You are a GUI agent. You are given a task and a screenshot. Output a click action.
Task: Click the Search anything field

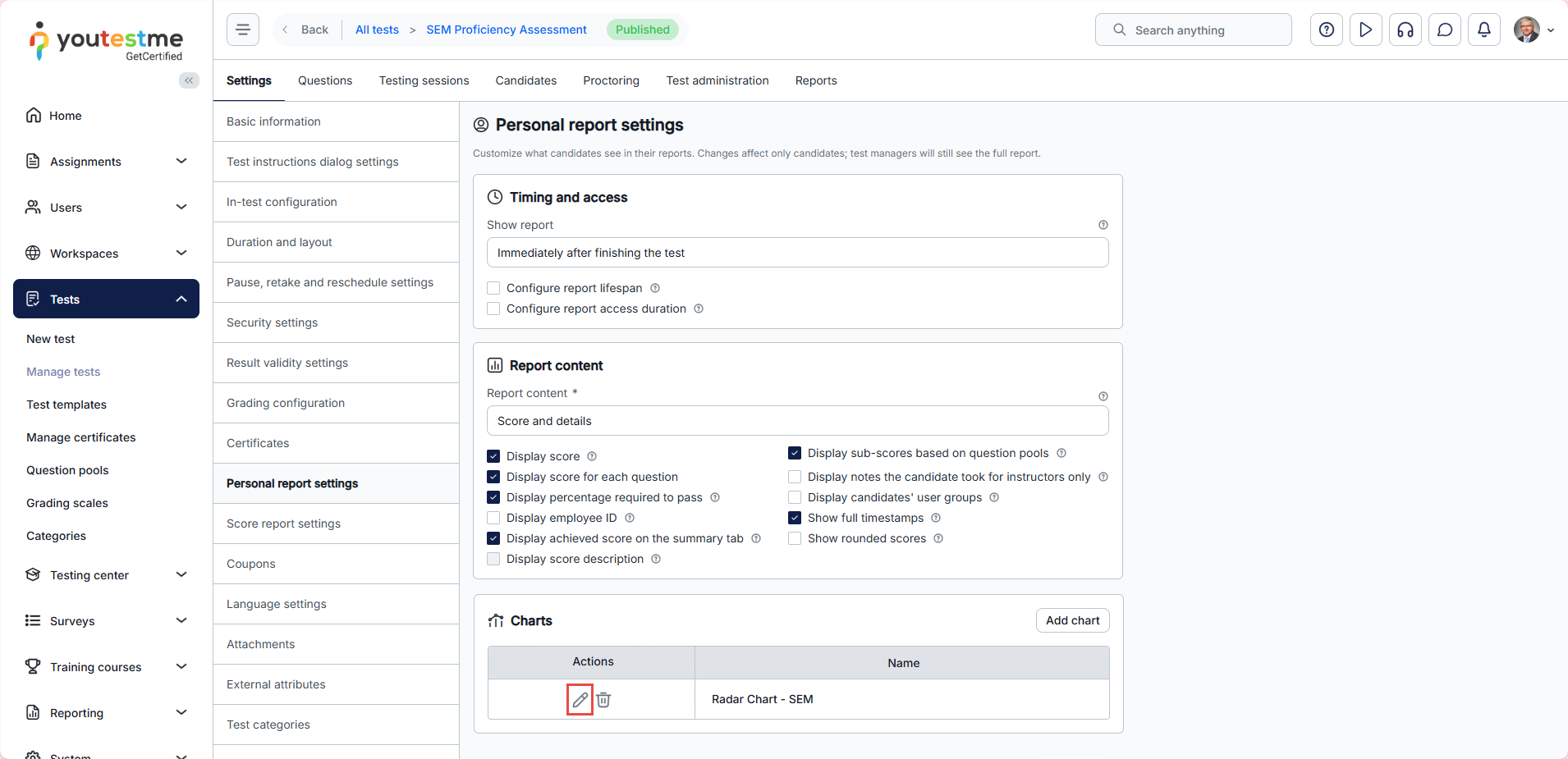click(1193, 30)
